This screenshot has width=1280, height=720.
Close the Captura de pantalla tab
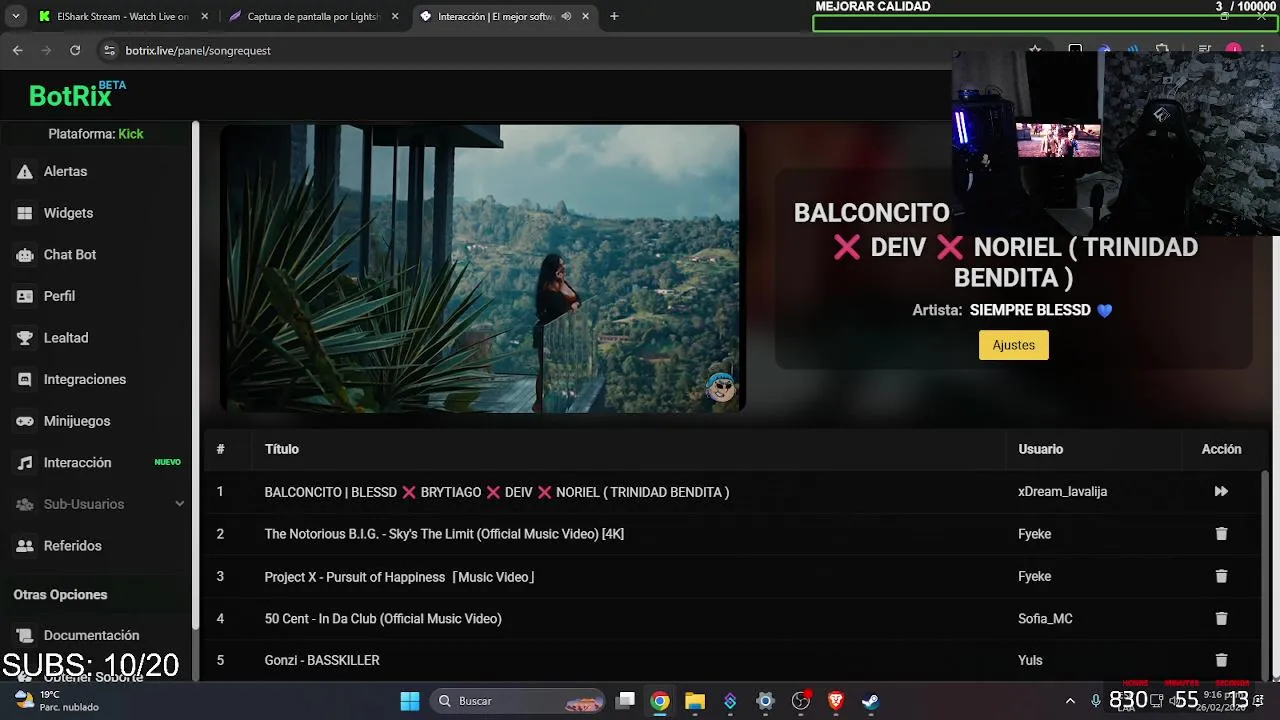tap(395, 16)
